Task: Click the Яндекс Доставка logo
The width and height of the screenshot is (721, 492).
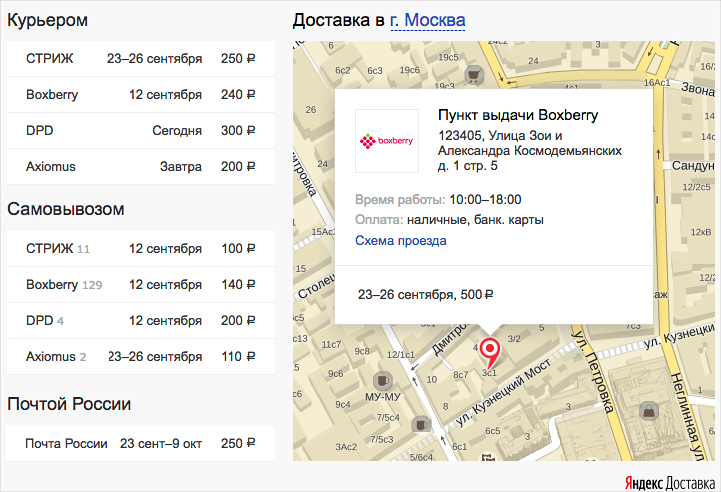Action: coord(670,483)
